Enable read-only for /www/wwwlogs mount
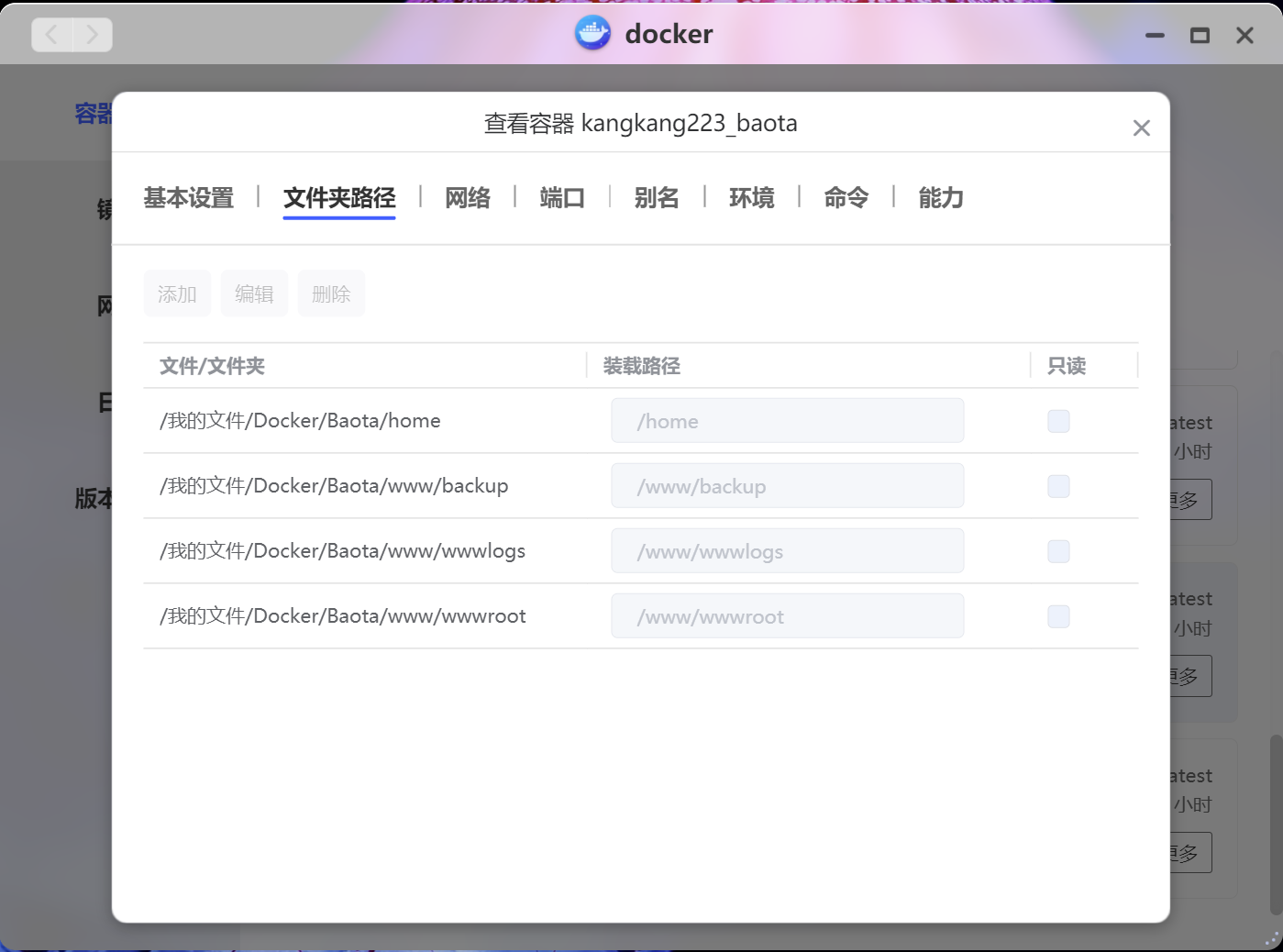 point(1058,551)
